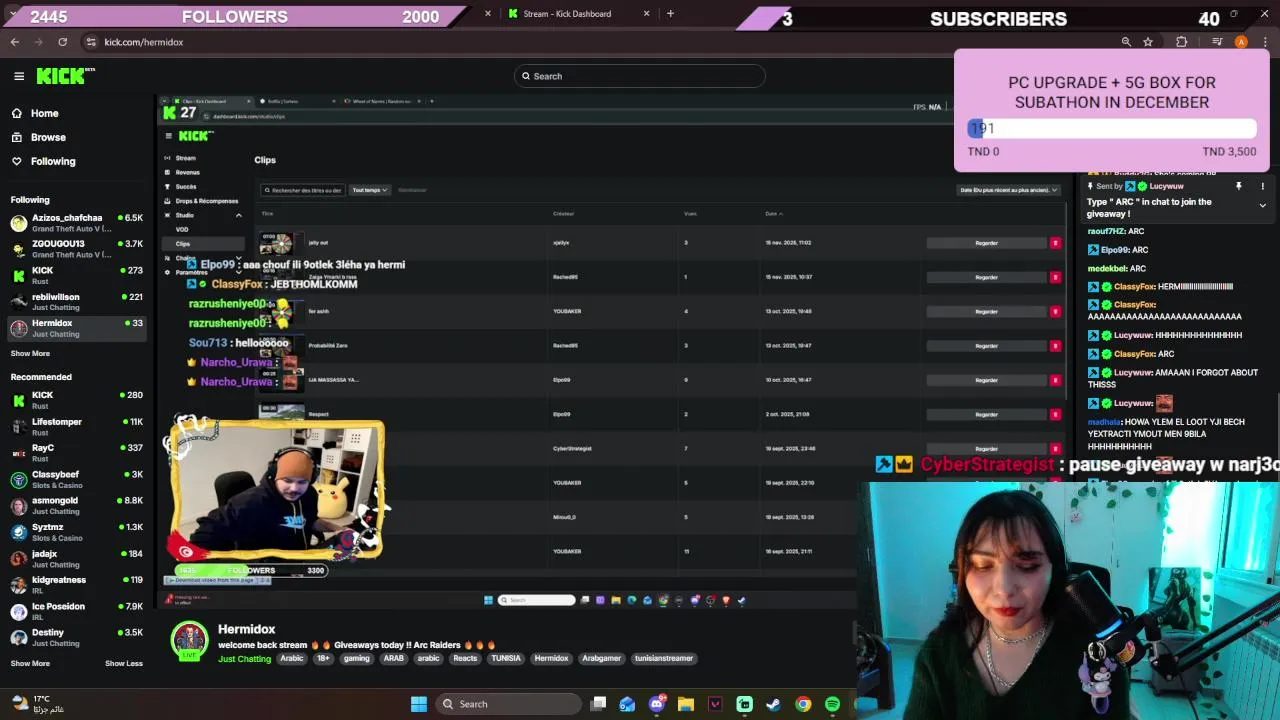Collapse Studio section in streamed dashboard sidebar
This screenshot has width=1280, height=720.
pos(238,215)
